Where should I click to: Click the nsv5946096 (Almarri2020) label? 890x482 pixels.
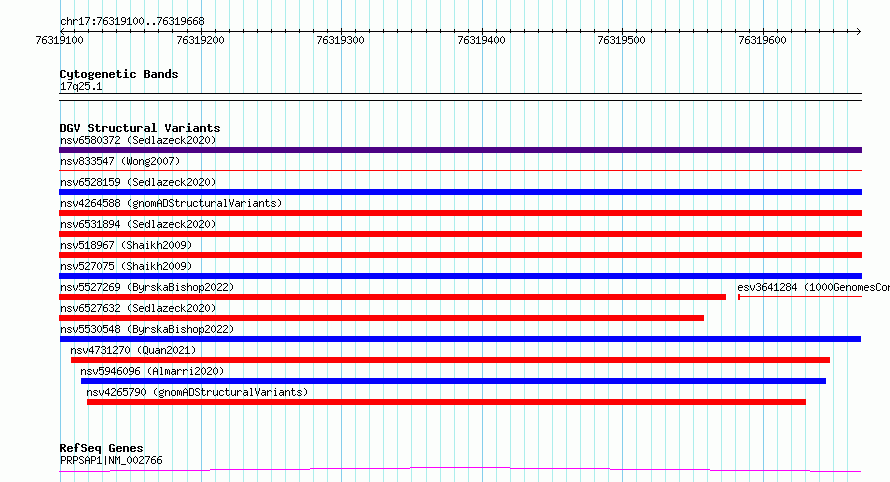152,371
